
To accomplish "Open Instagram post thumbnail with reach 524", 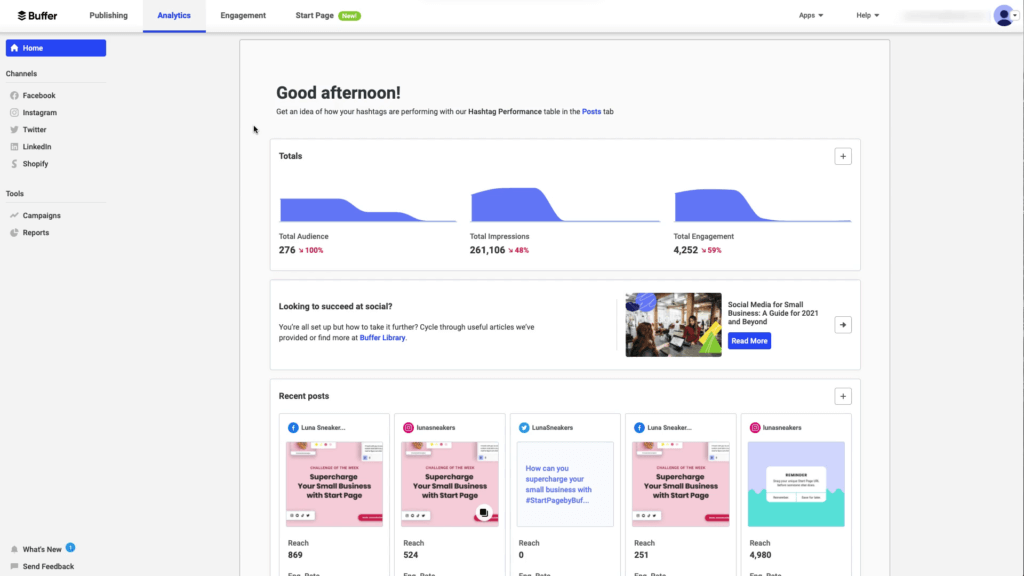I will click(x=449, y=484).
